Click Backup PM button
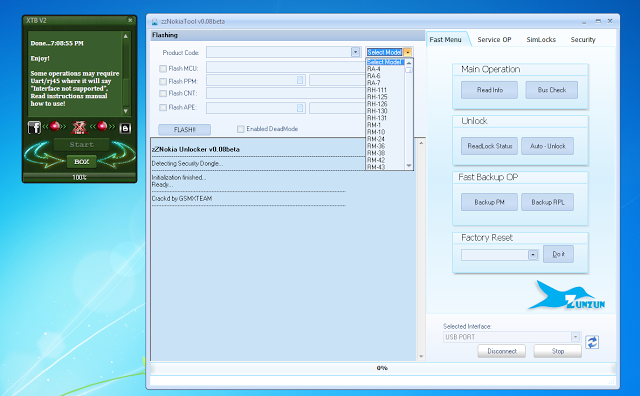The width and height of the screenshot is (640, 396). (x=489, y=202)
